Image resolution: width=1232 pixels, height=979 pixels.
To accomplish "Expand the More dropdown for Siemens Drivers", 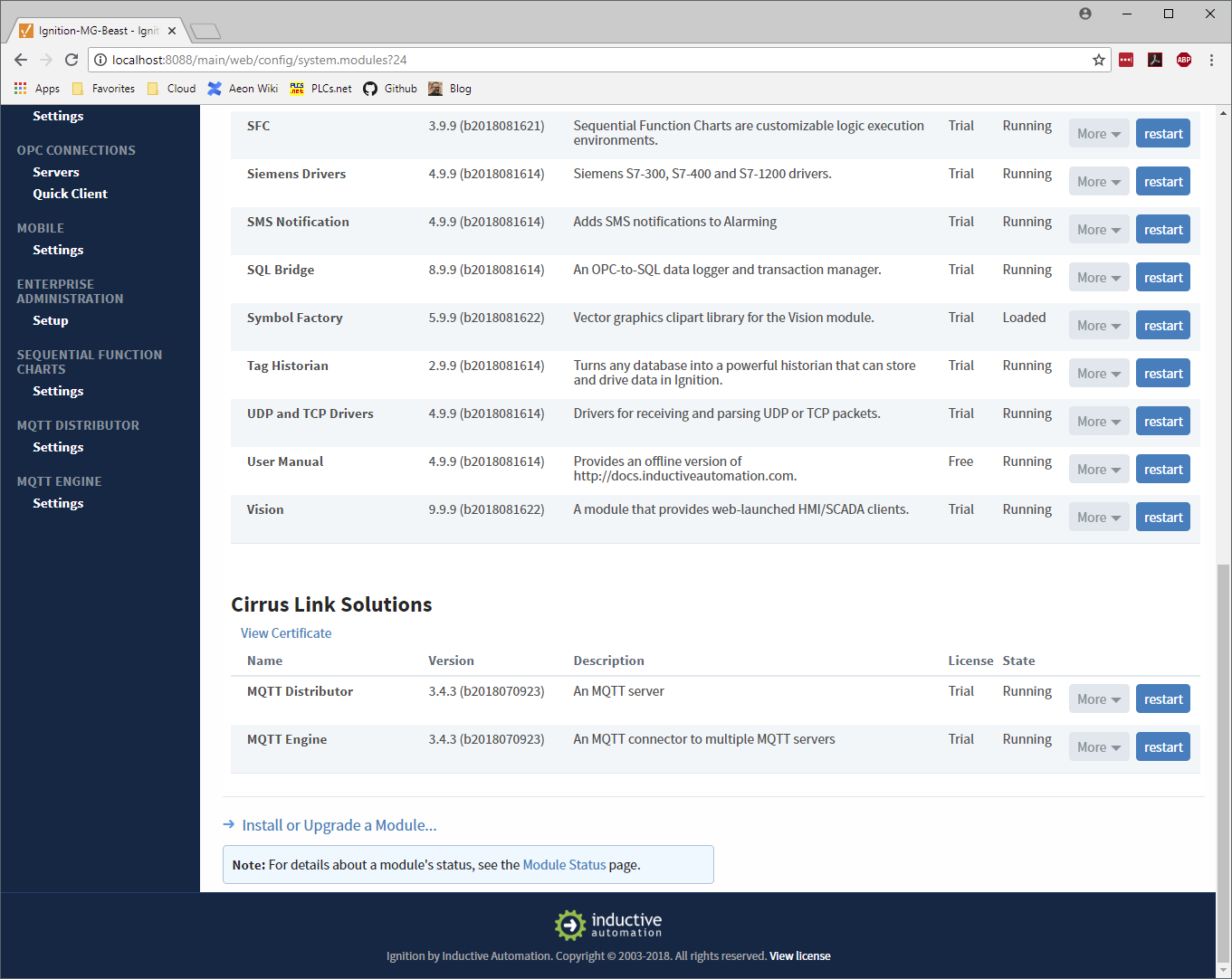I will (1099, 182).
